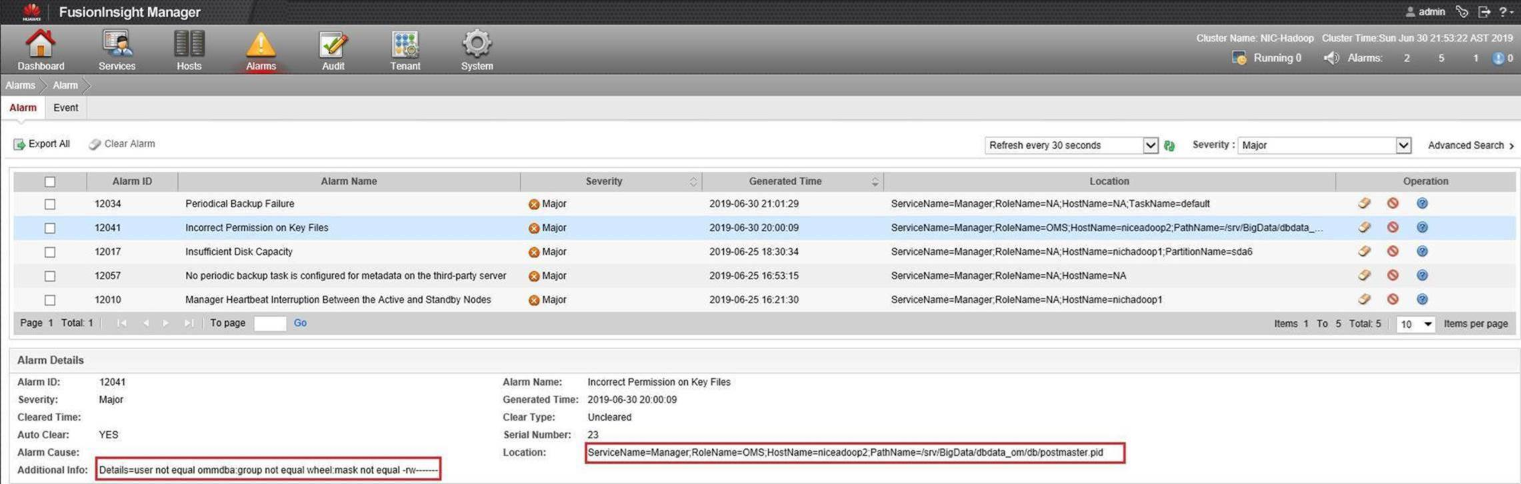Click the Location column header
Screen dimensions: 1521x484
point(1109,181)
